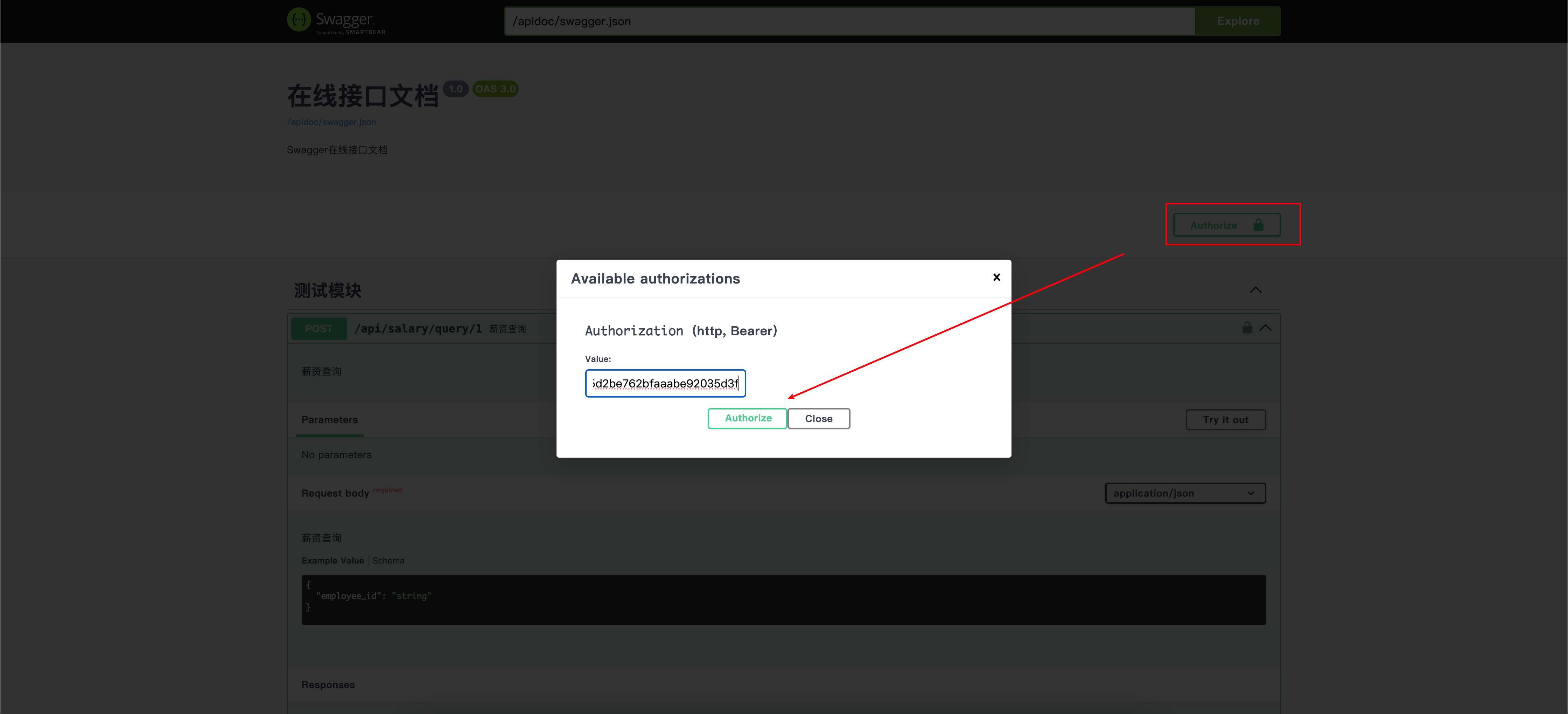Click the lock icon on POST salary endpoint

point(1247,328)
